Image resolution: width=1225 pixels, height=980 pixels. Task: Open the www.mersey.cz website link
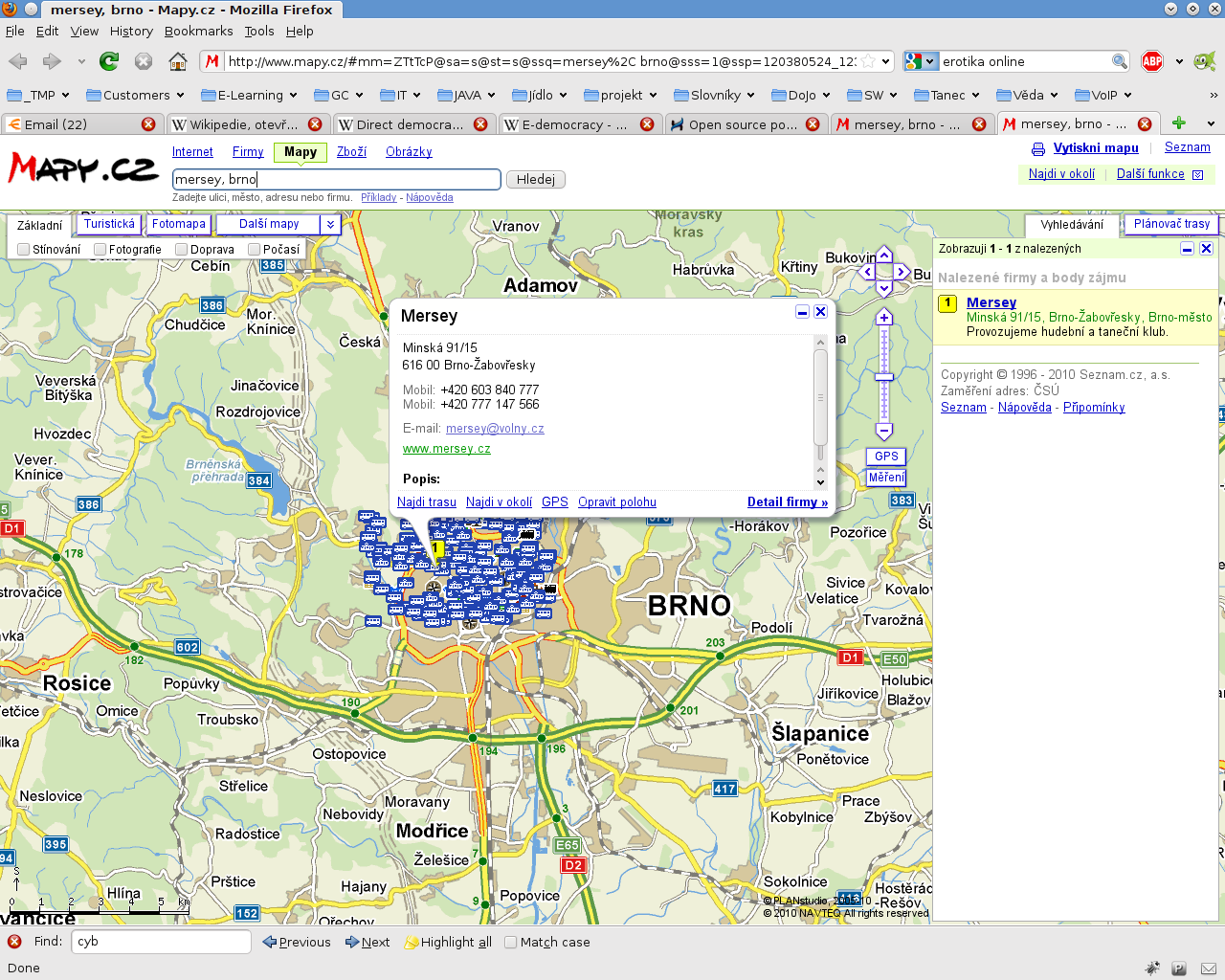(x=447, y=449)
